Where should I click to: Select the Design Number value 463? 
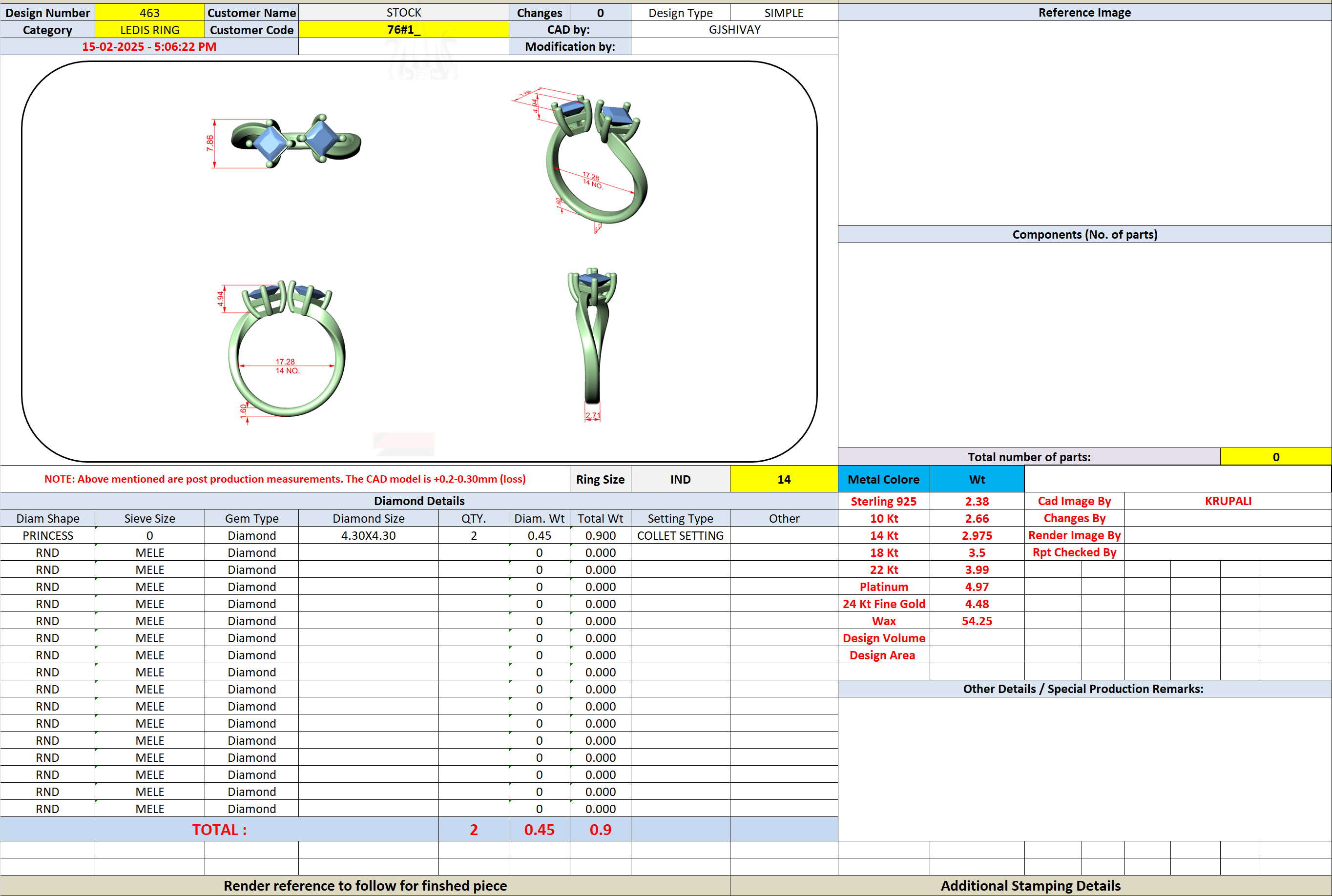point(149,13)
